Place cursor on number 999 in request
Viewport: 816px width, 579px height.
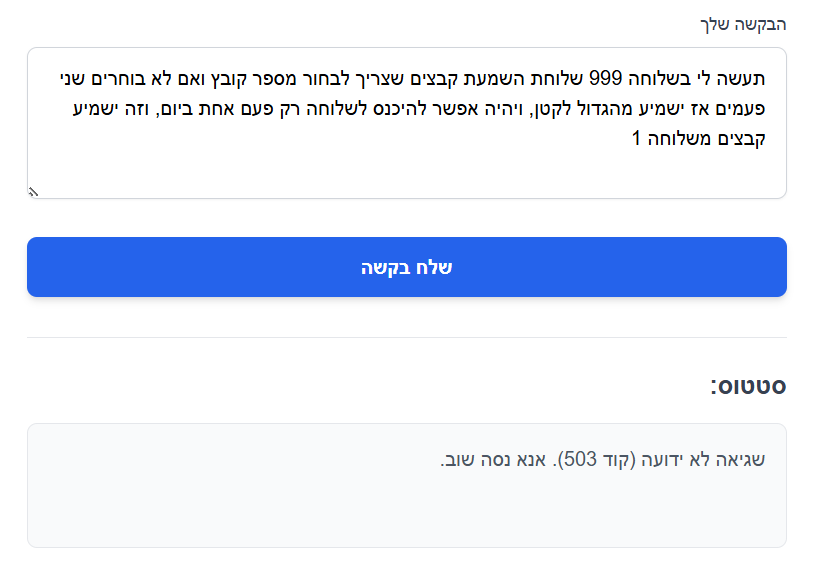[x=605, y=77]
